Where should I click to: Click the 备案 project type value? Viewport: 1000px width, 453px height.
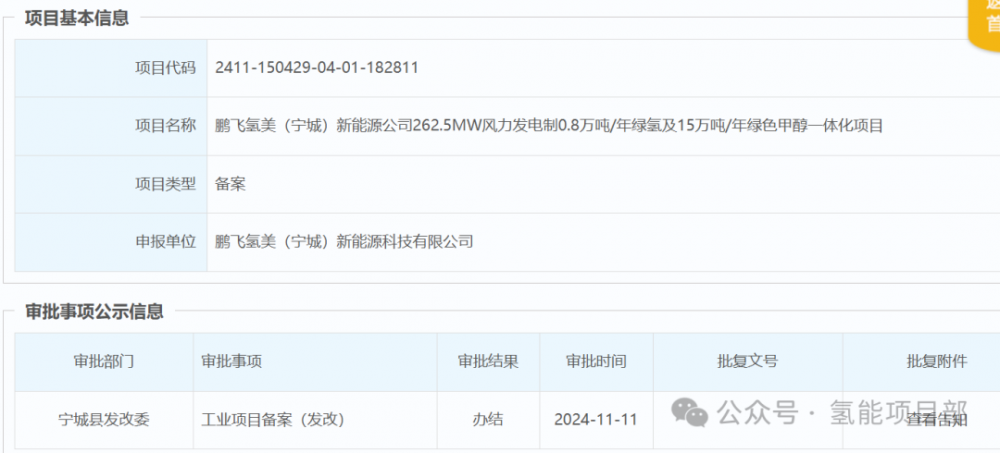230,184
